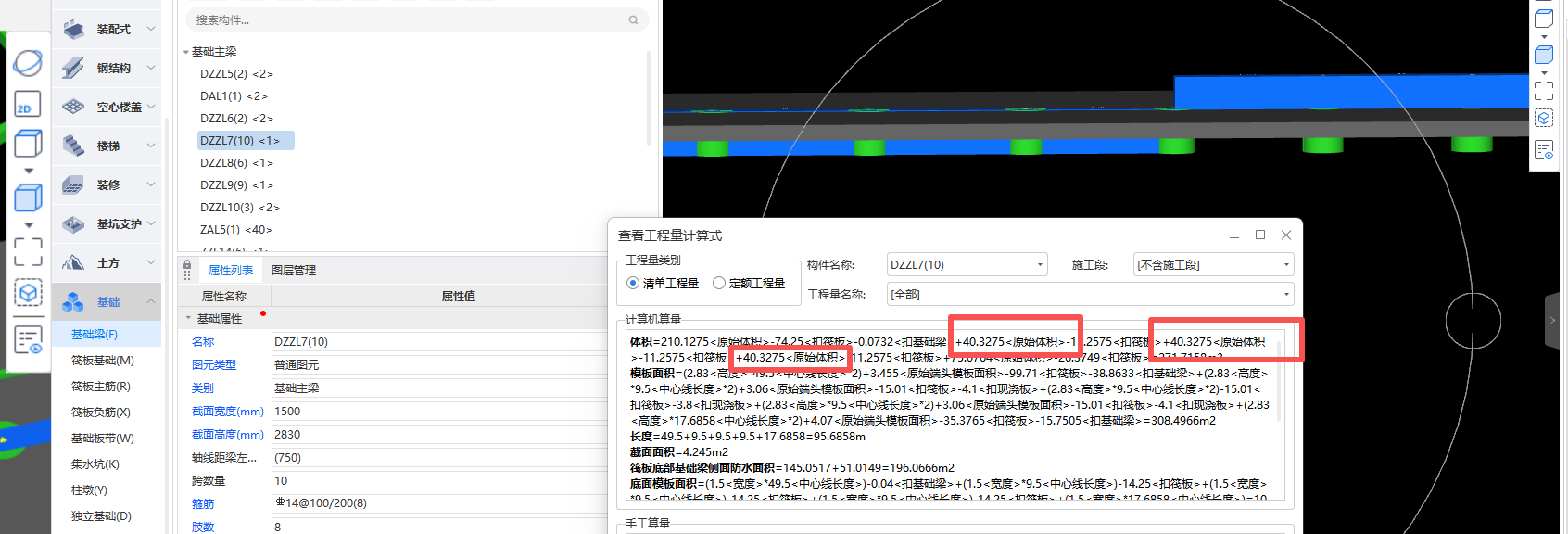The height and width of the screenshot is (534, 1568).
Task: Select DZZL5(2) in component list
Action: 236,74
